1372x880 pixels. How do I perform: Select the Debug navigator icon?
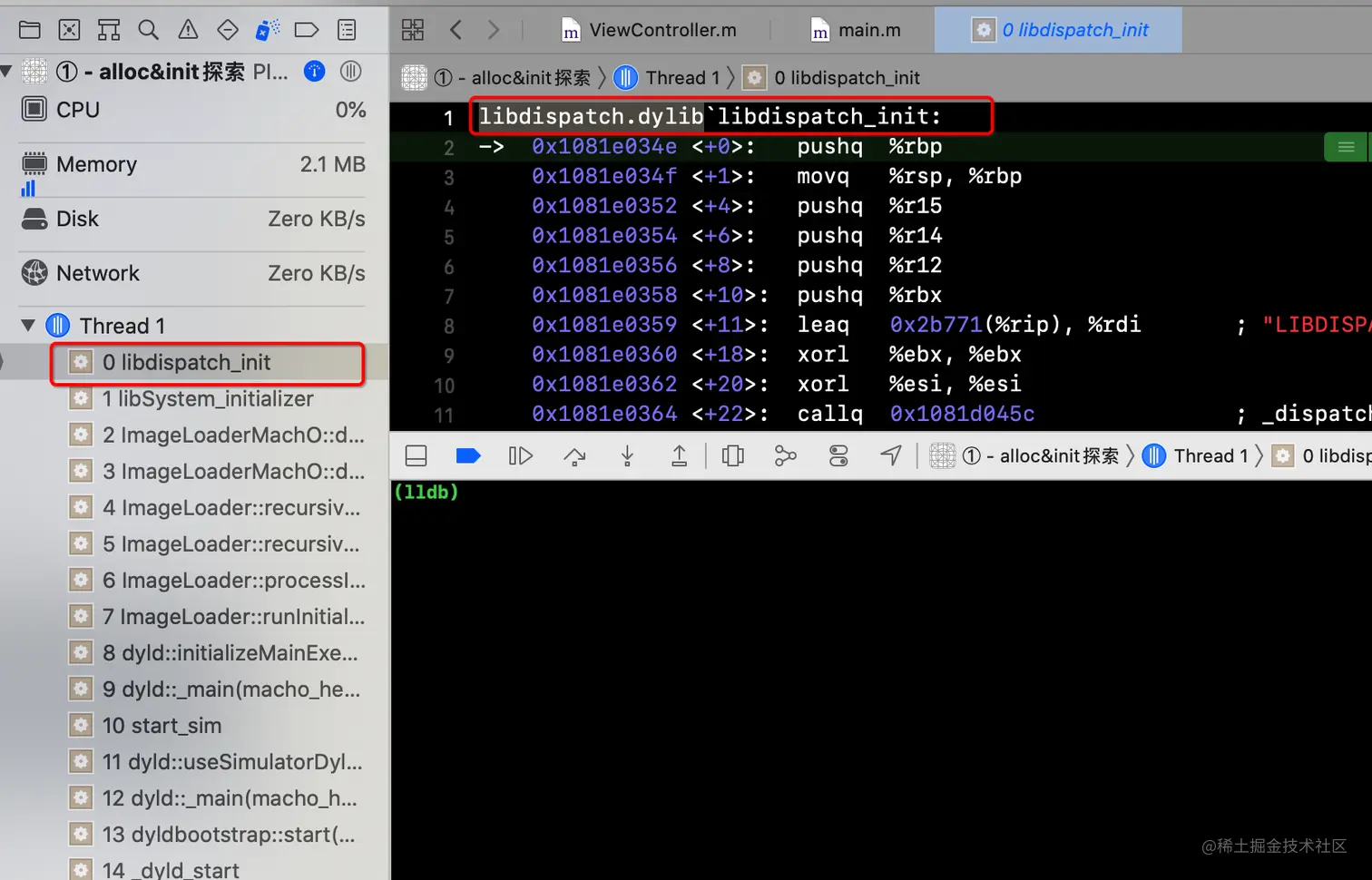pos(267,30)
